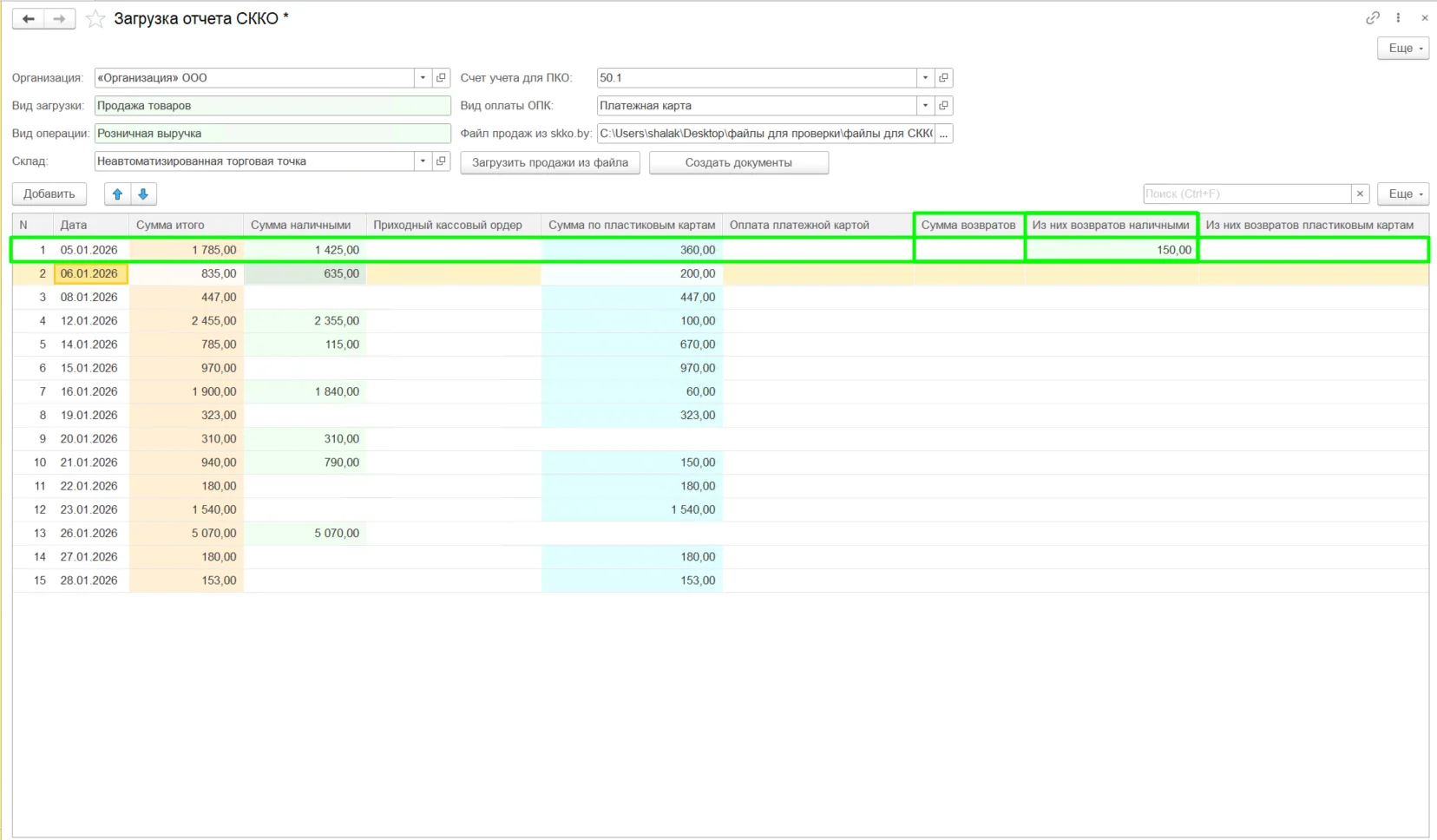Click the Сумма итого column header

[x=187, y=226]
